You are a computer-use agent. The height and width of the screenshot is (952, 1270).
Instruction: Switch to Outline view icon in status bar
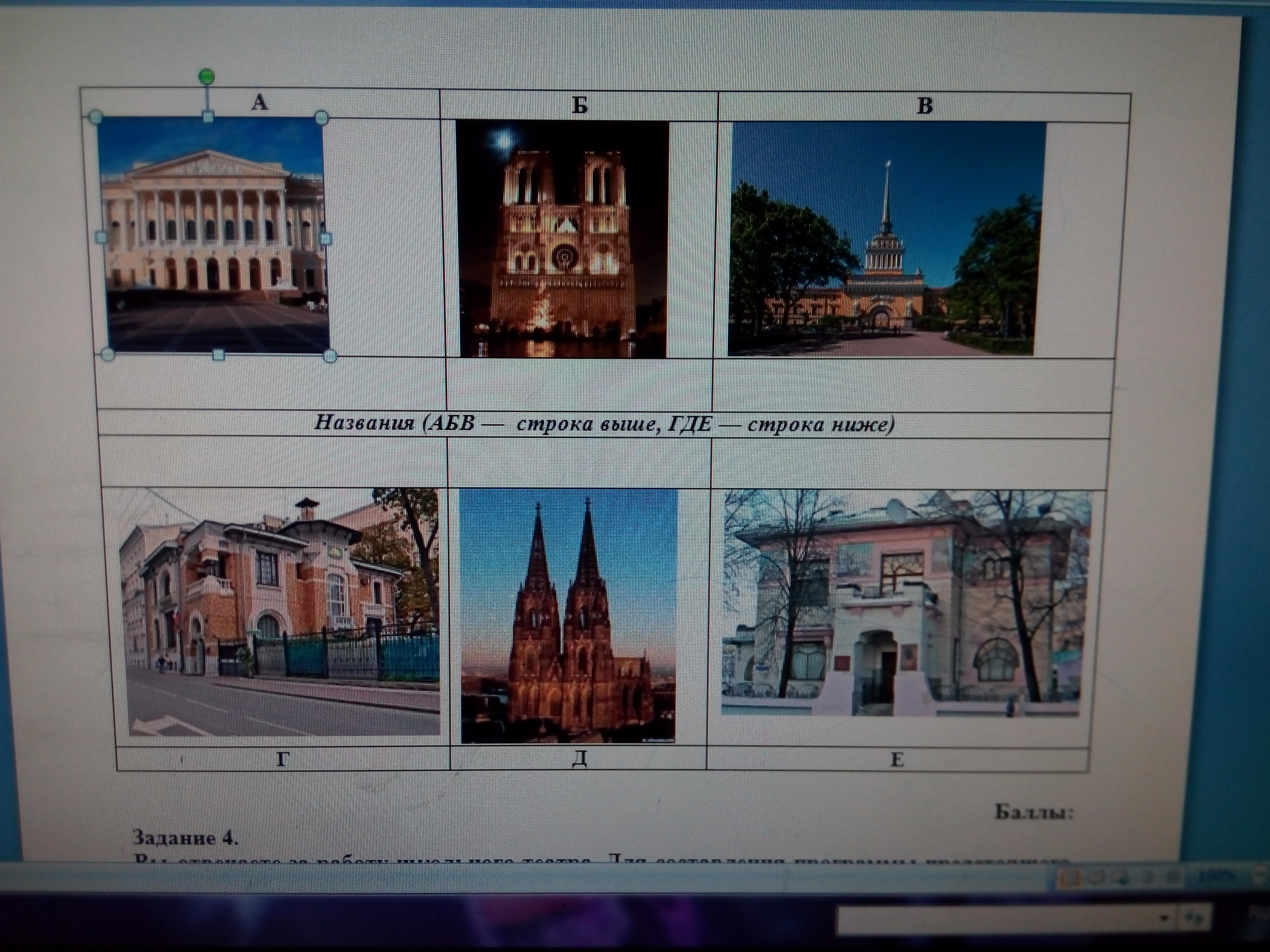click(x=1147, y=878)
